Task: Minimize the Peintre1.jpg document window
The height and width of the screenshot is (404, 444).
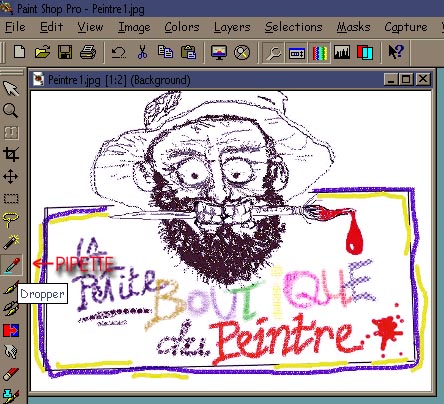Action: 391,80
